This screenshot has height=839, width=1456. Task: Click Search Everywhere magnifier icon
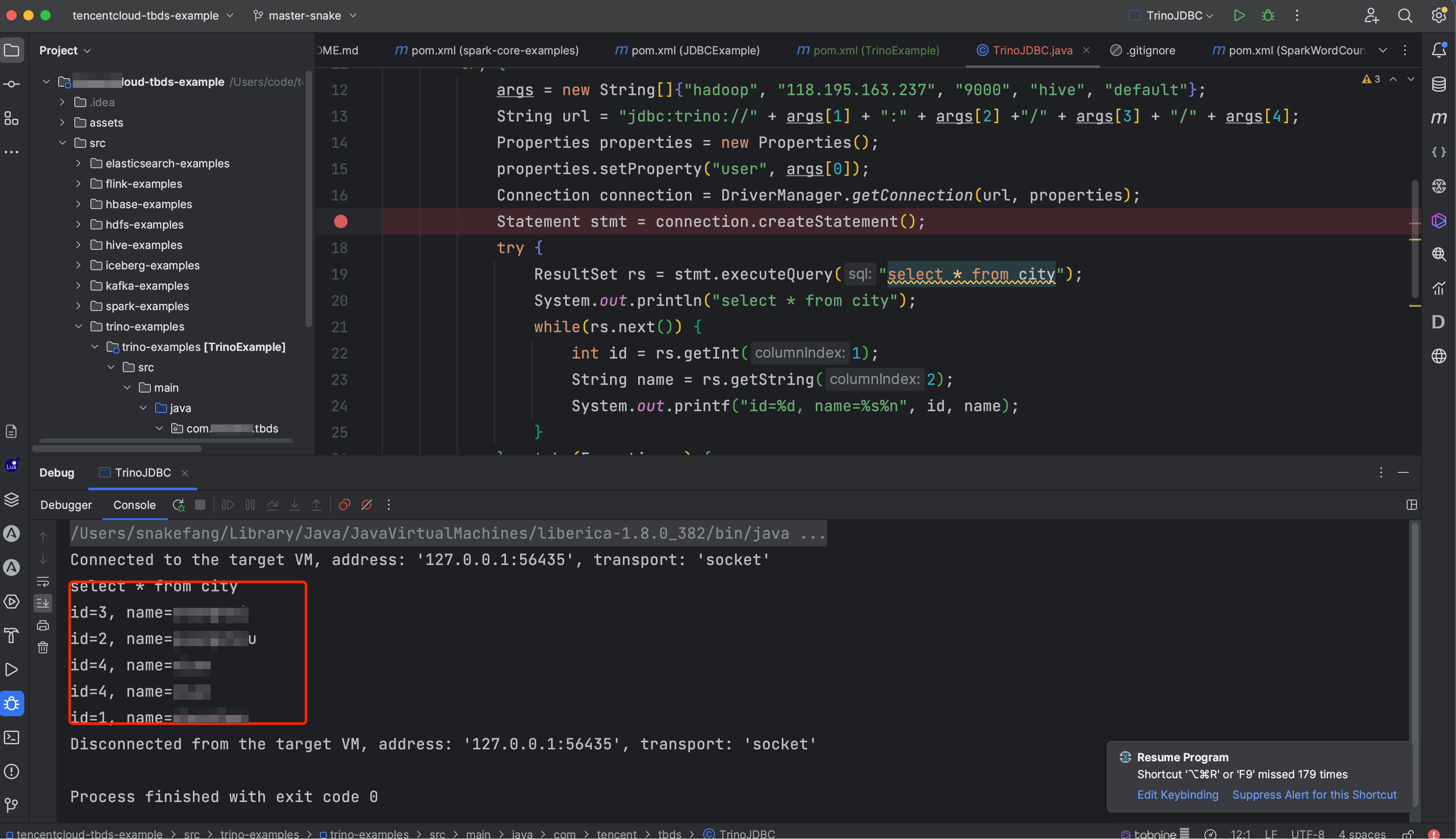point(1405,16)
